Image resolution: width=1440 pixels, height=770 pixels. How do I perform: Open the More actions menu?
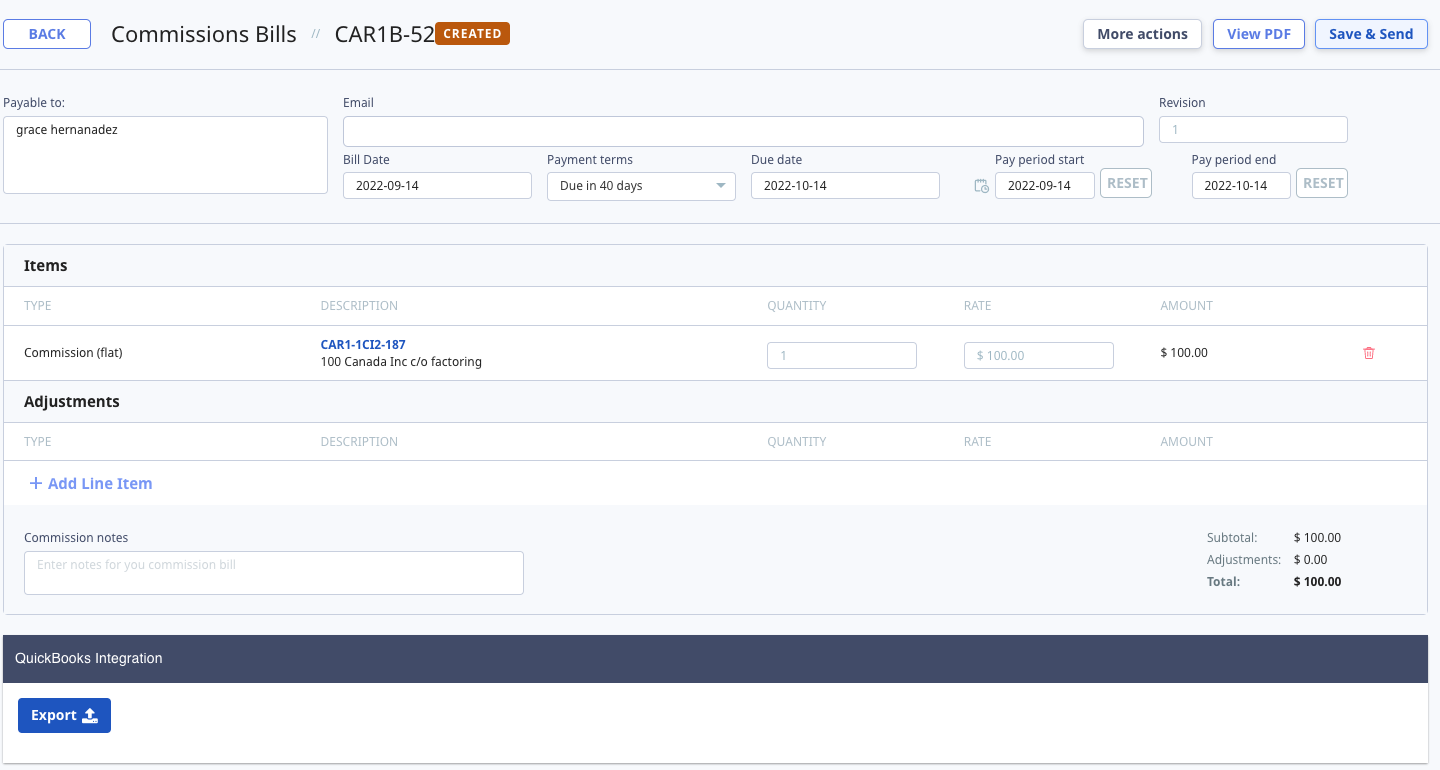1141,33
